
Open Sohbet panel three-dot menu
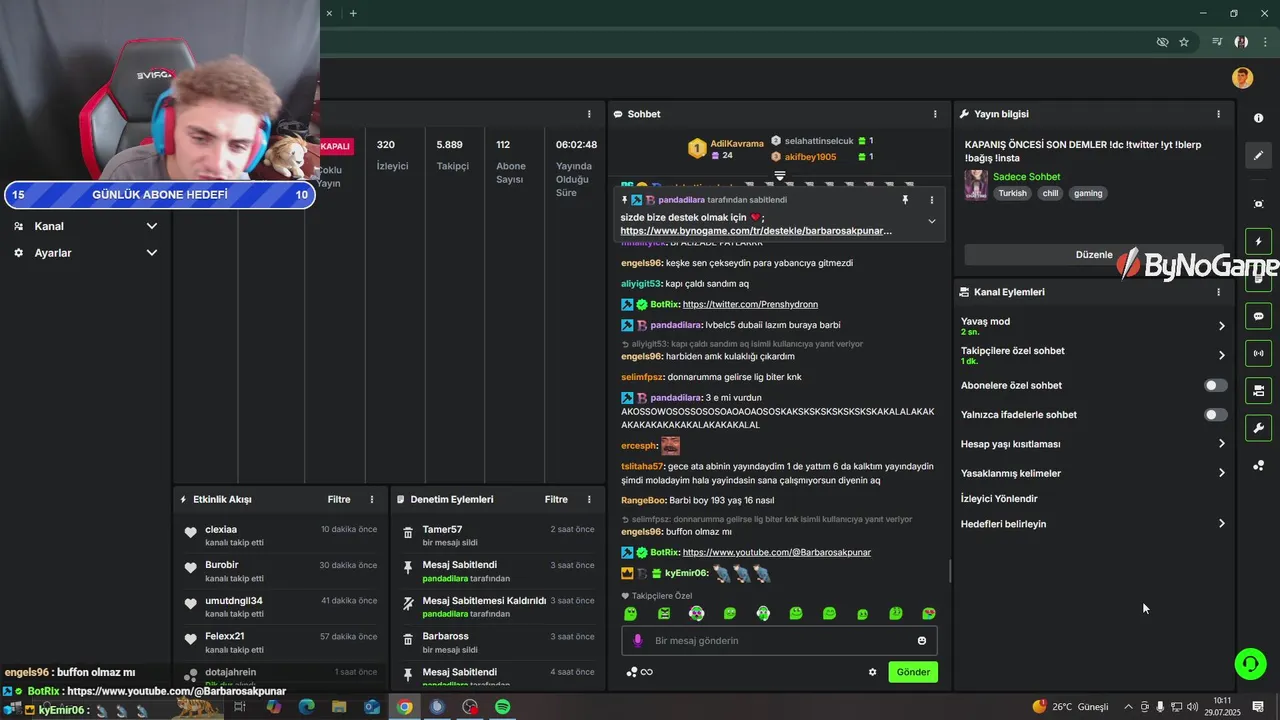[935, 114]
